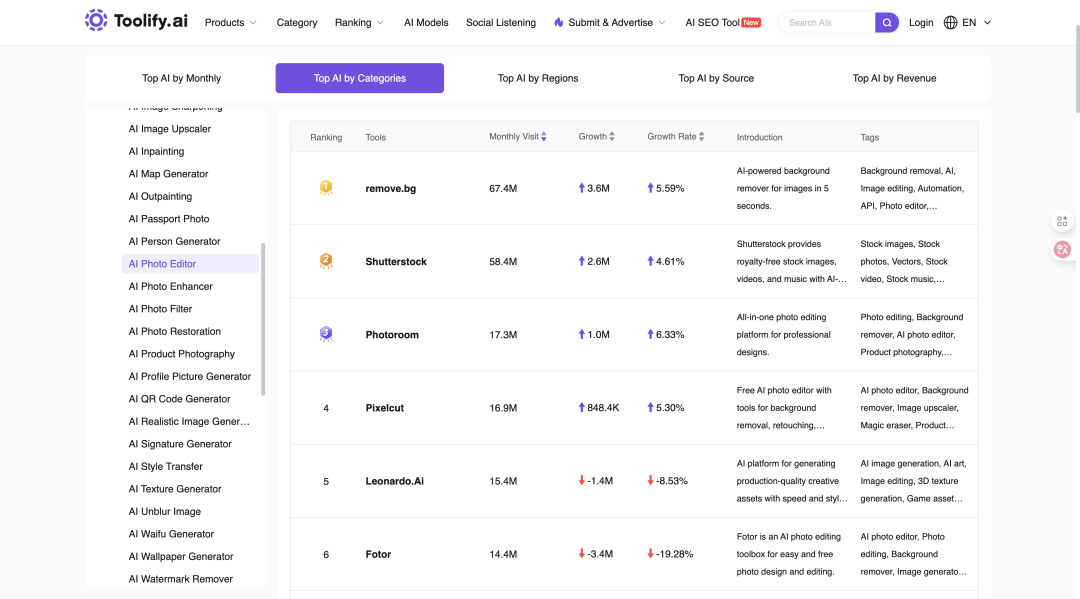Open the Pixelcut tool entry
The image size is (1080, 599).
(384, 408)
